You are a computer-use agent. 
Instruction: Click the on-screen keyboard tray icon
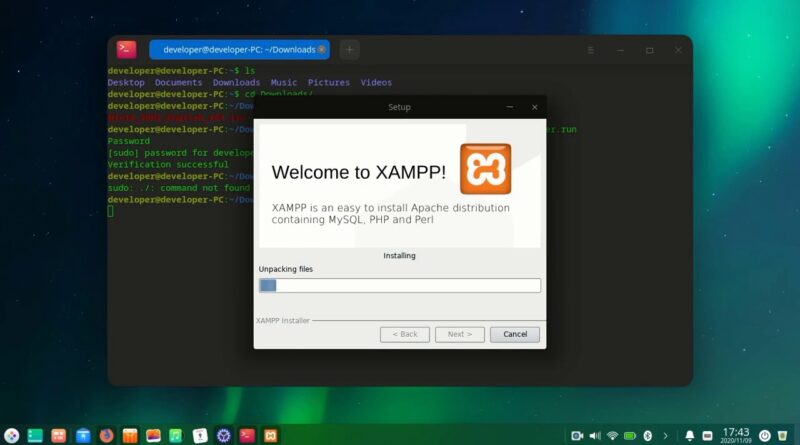click(x=707, y=436)
